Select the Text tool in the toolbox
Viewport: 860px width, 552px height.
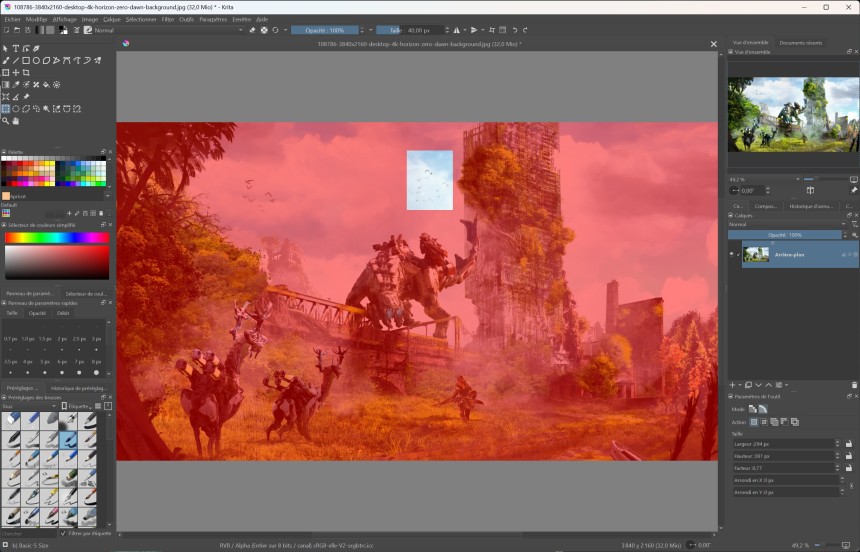[15, 48]
